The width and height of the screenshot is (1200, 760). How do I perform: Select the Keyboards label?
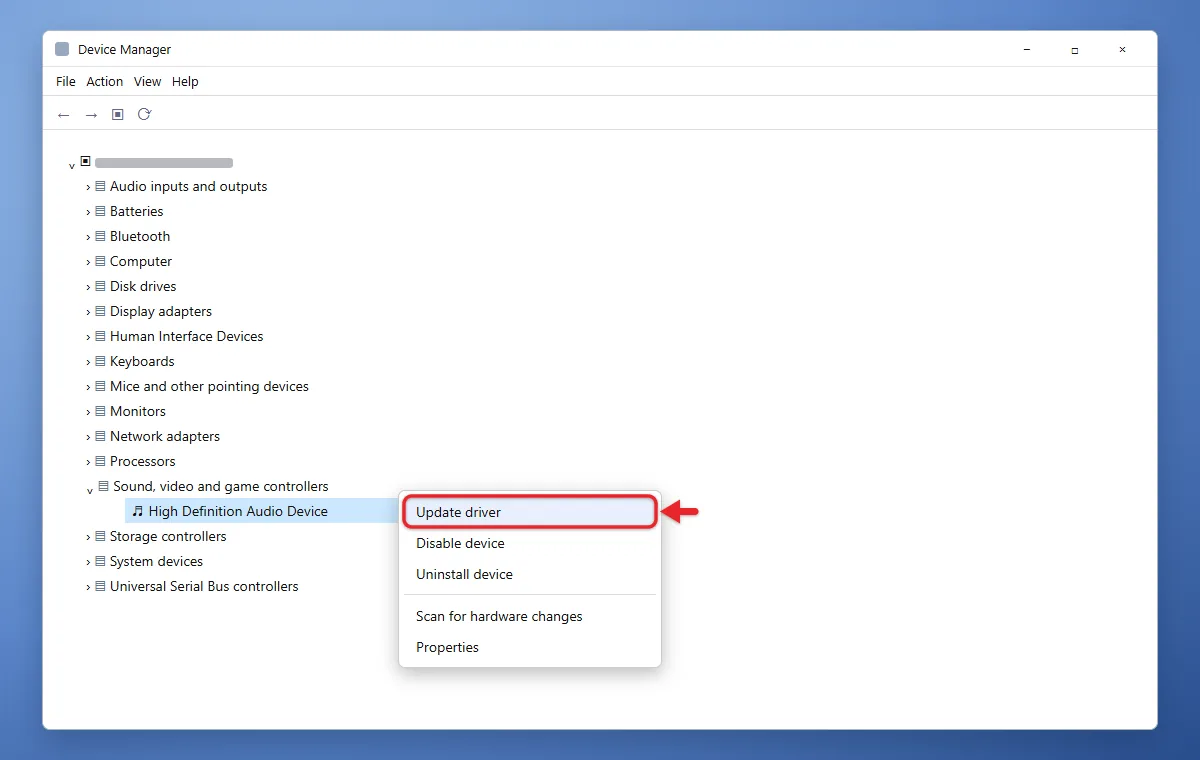coord(142,361)
